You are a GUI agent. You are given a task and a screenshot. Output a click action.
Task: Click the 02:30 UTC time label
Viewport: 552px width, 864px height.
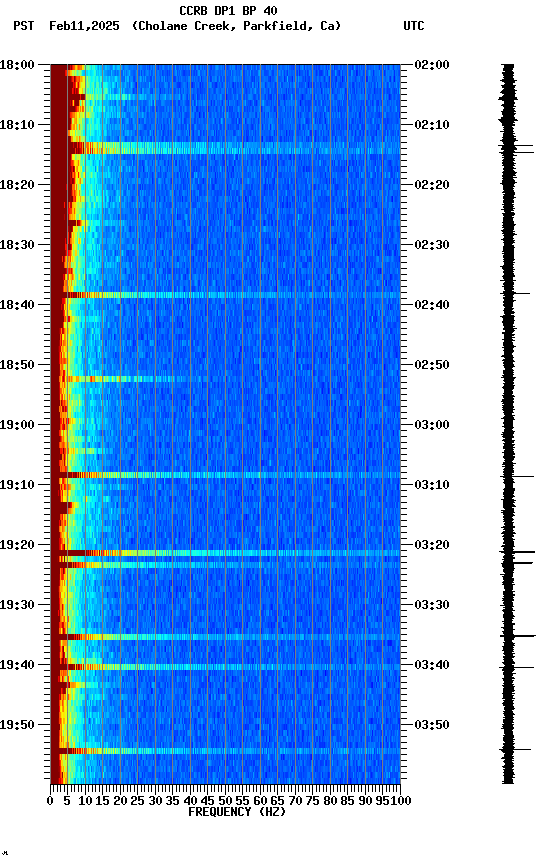point(432,245)
